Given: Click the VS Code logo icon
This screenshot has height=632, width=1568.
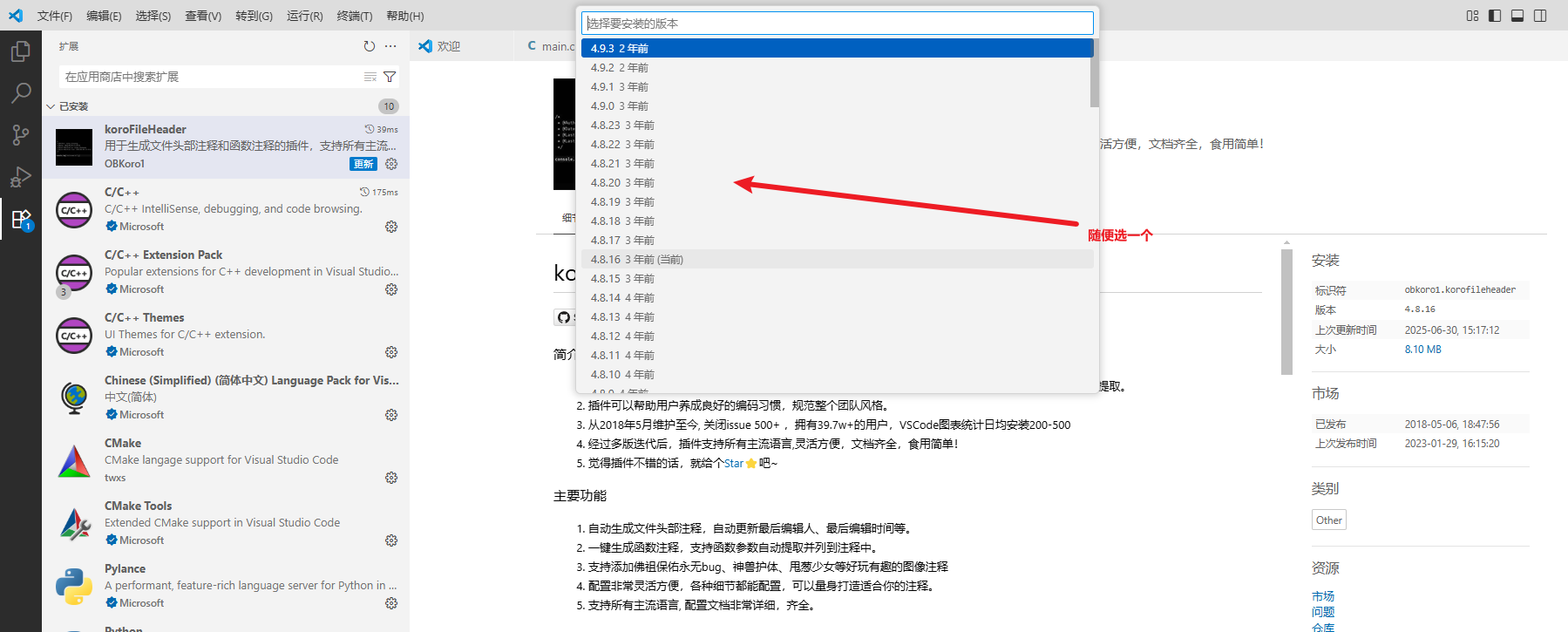Looking at the screenshot, I should coord(16,16).
